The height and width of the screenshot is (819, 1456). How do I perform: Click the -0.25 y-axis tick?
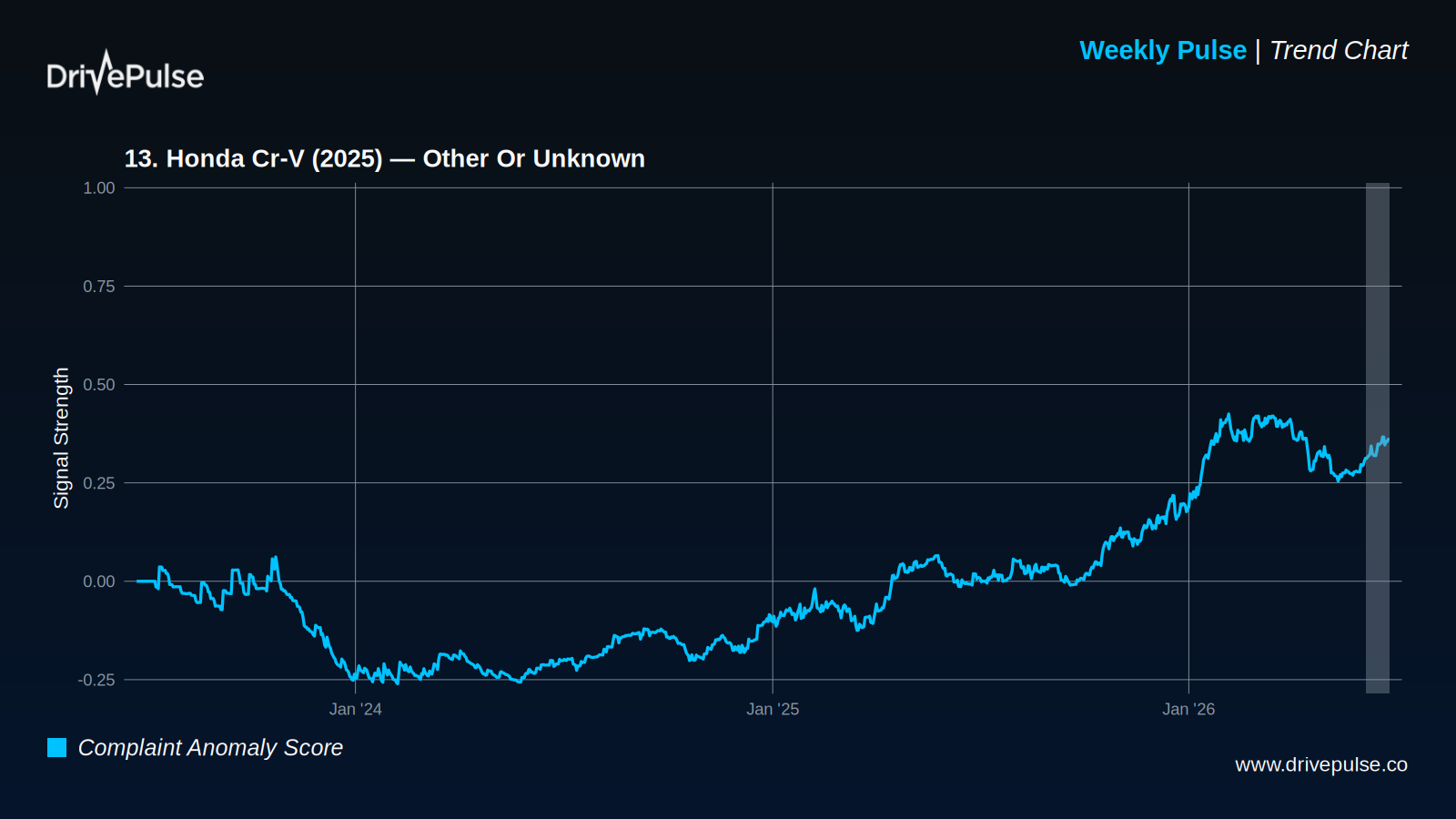(96, 680)
